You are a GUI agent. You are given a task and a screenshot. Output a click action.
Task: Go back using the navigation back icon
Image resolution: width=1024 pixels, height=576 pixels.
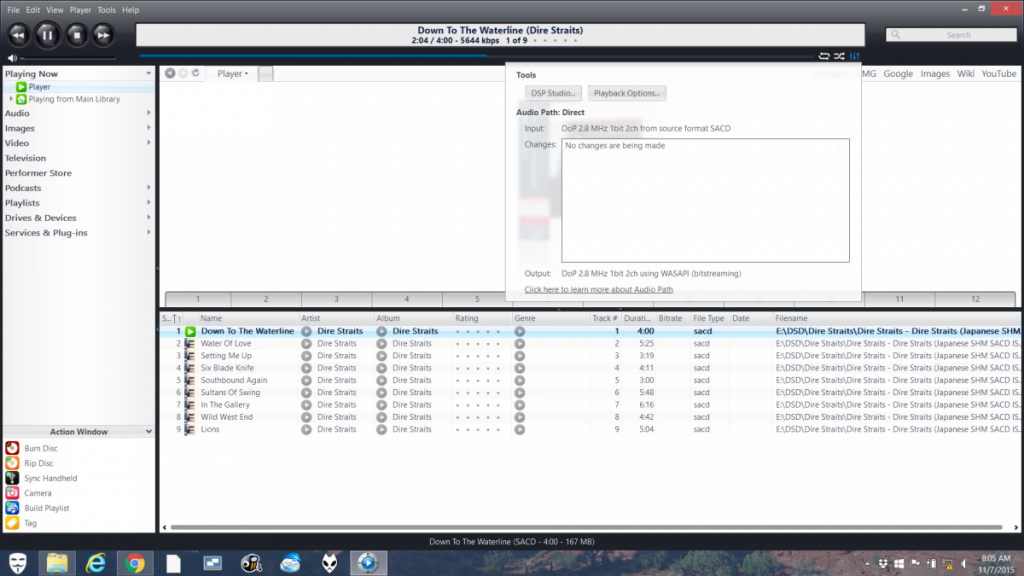(170, 73)
